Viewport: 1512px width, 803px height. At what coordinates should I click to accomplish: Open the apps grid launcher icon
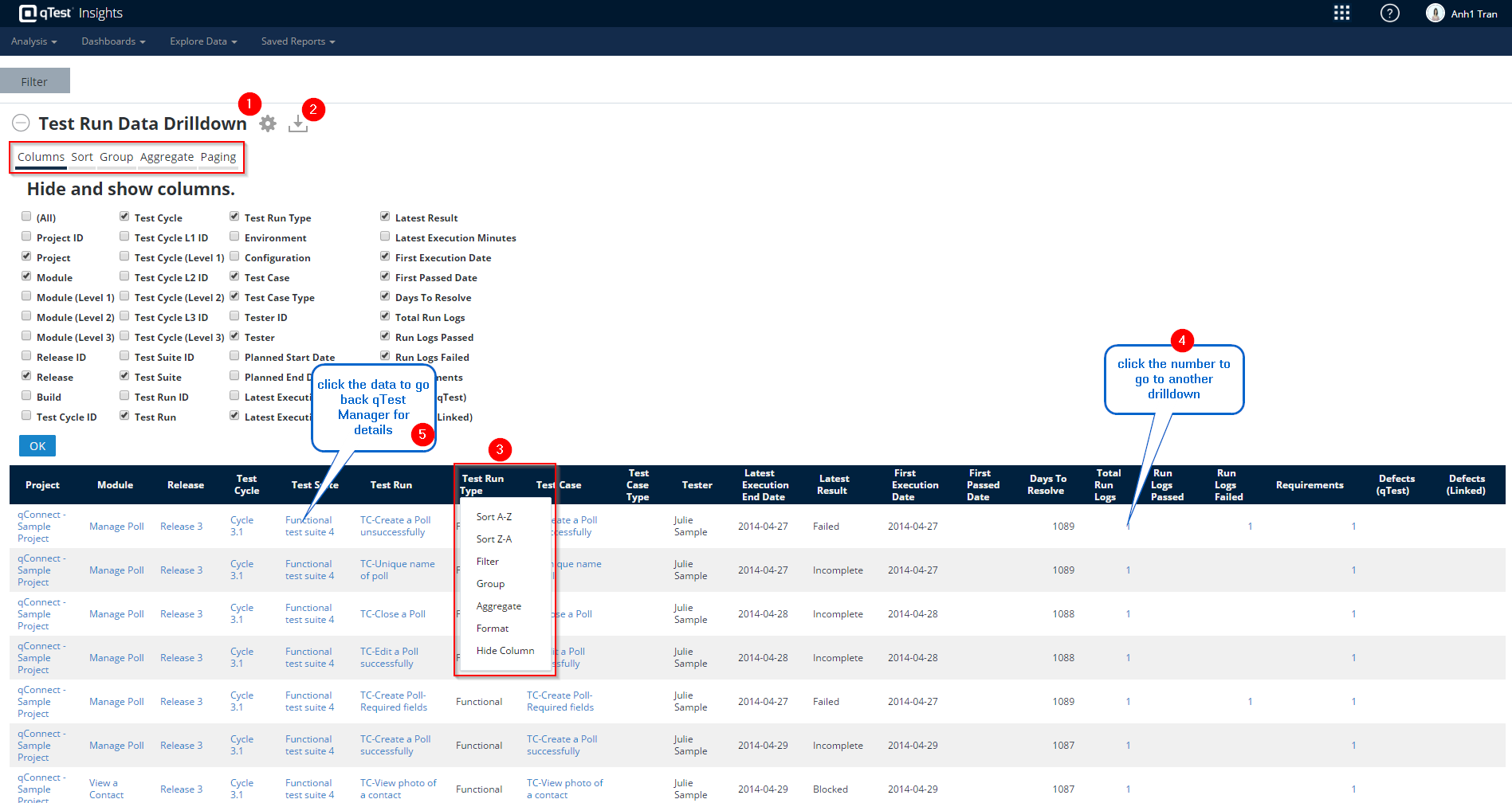pyautogui.click(x=1341, y=13)
